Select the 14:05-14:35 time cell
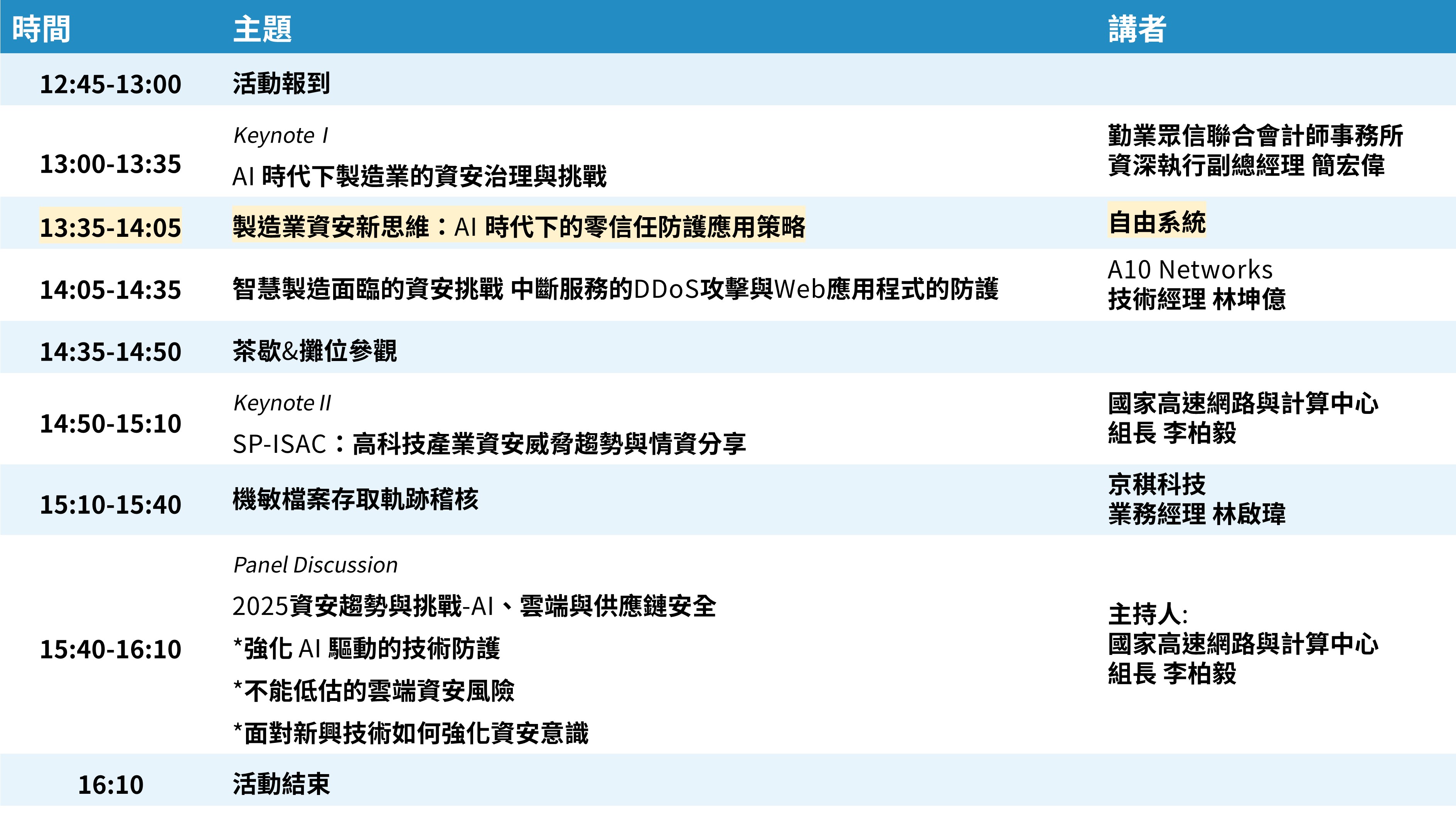 (111, 290)
